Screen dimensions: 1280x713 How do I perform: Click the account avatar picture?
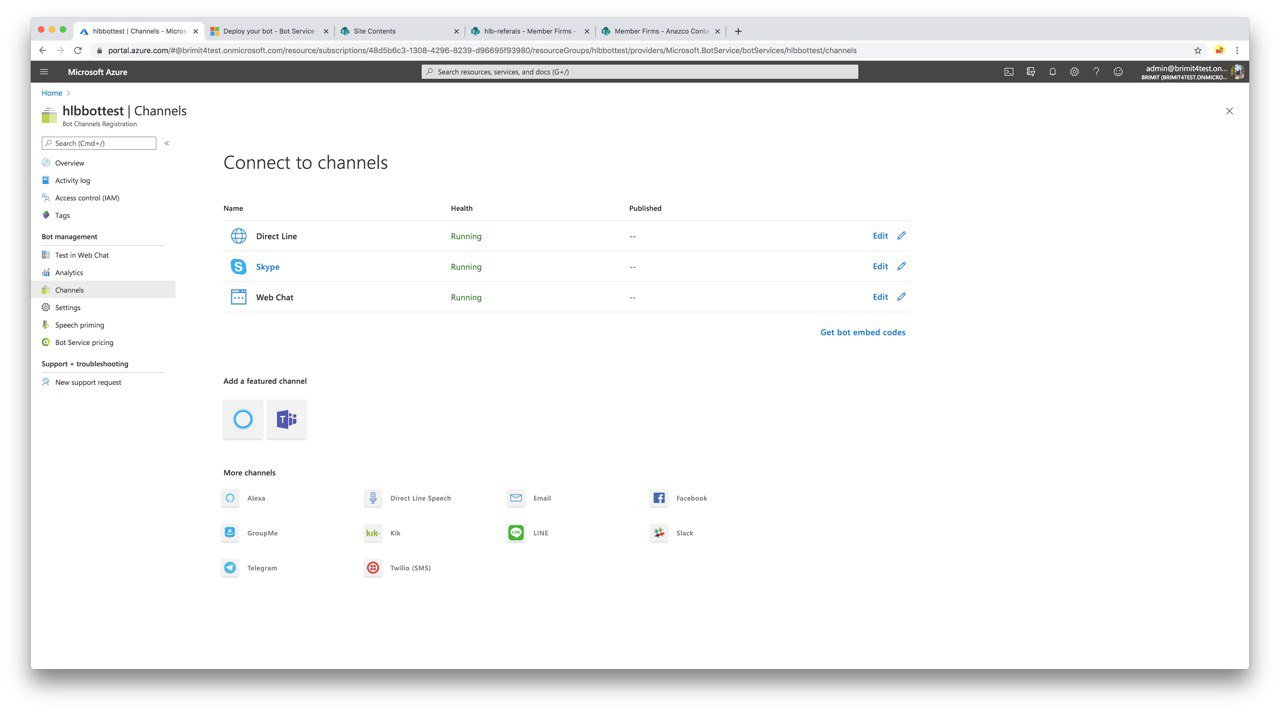click(1238, 72)
